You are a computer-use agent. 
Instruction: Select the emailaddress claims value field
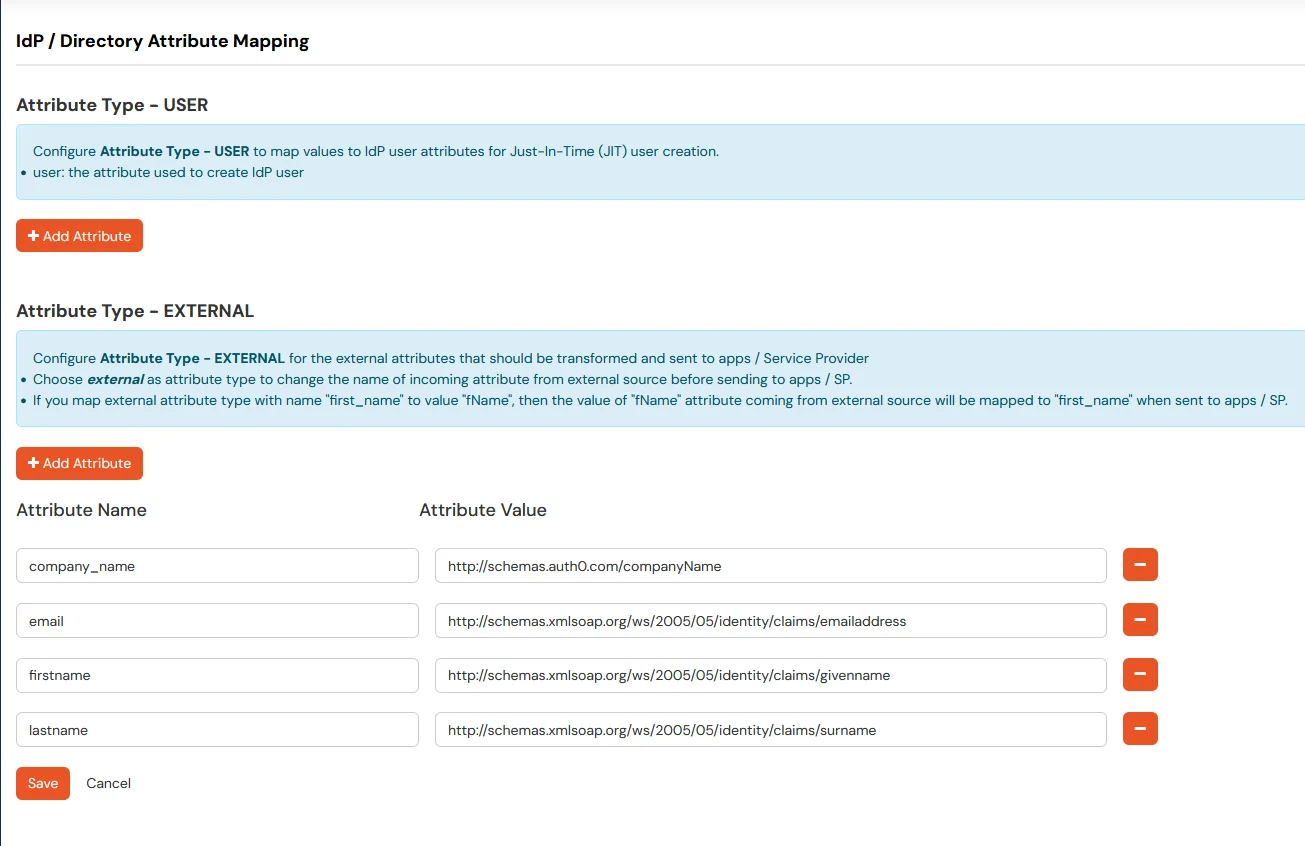[x=770, y=620]
